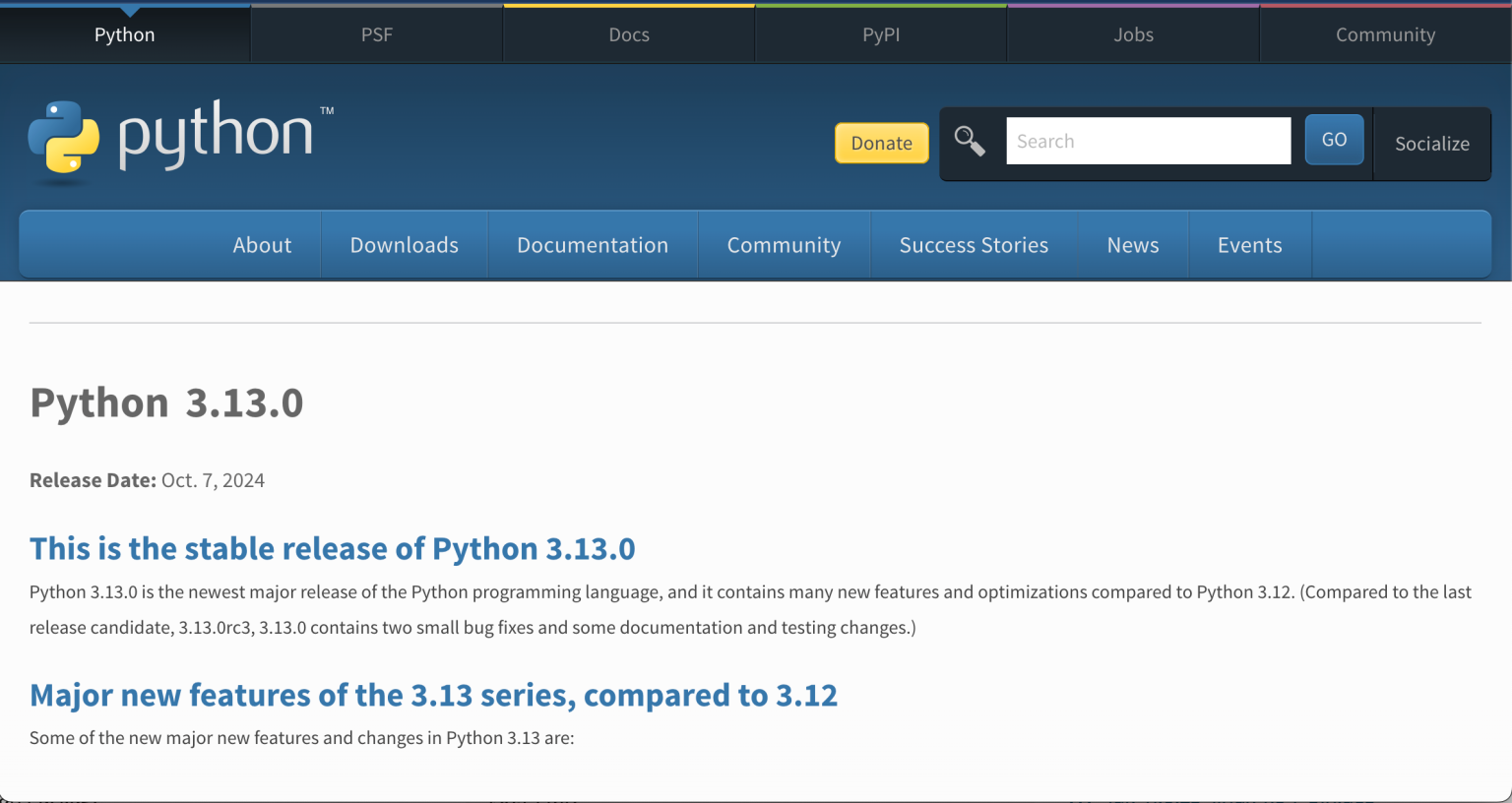Open the PSF site tab
This screenshot has width=1512, height=803.
pyautogui.click(x=377, y=33)
